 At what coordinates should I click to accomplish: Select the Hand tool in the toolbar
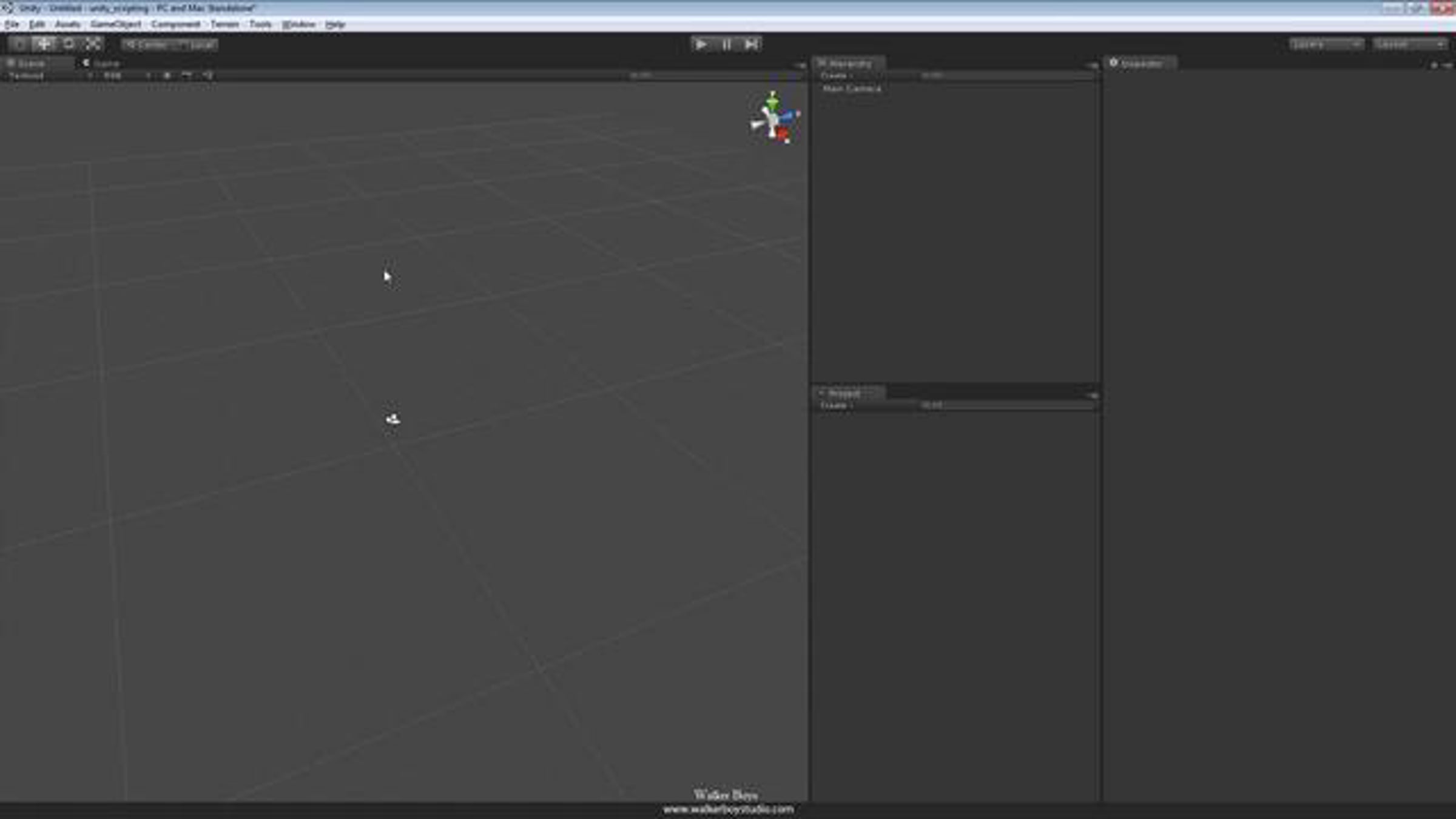pyautogui.click(x=19, y=44)
